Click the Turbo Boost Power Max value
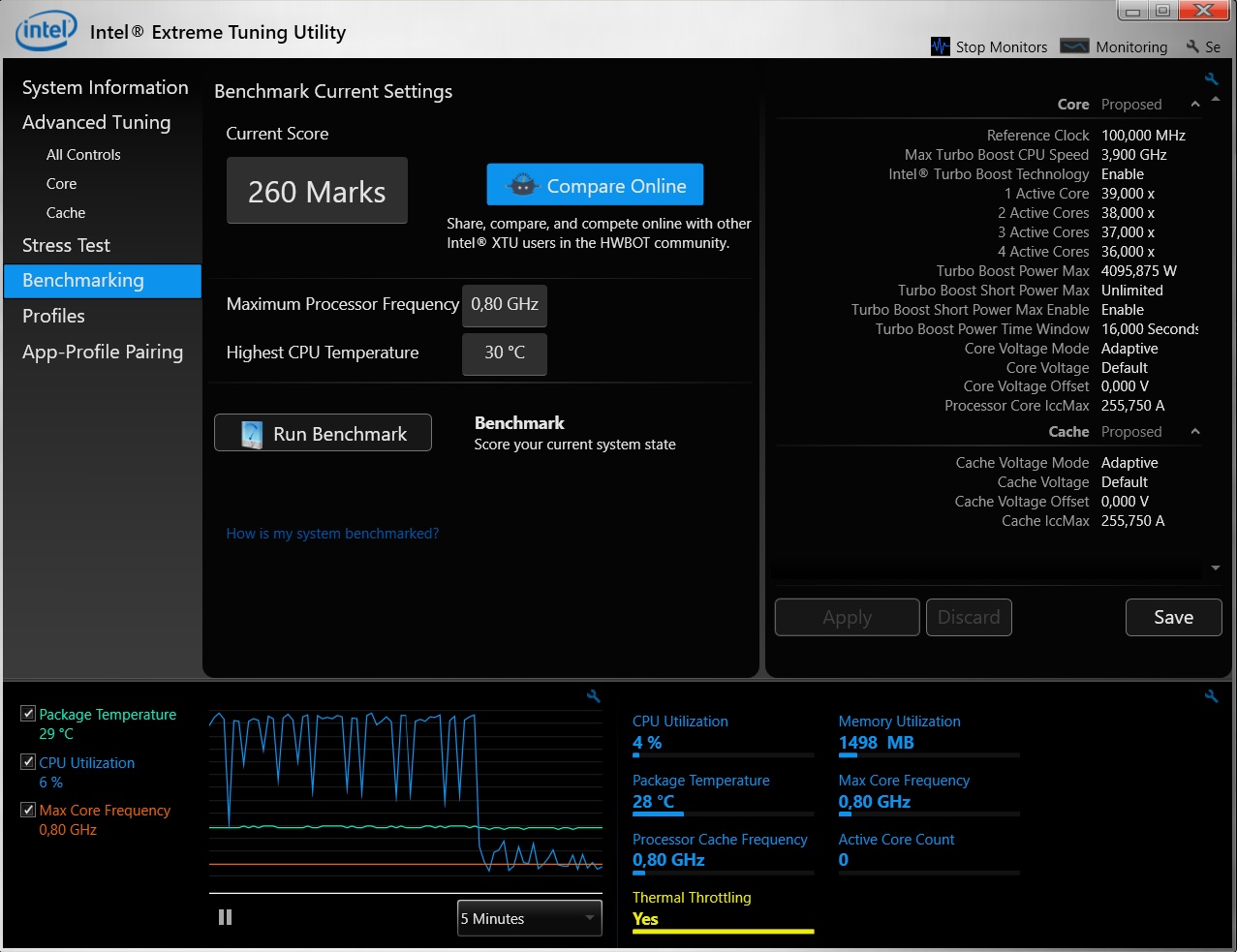 (x=1139, y=271)
